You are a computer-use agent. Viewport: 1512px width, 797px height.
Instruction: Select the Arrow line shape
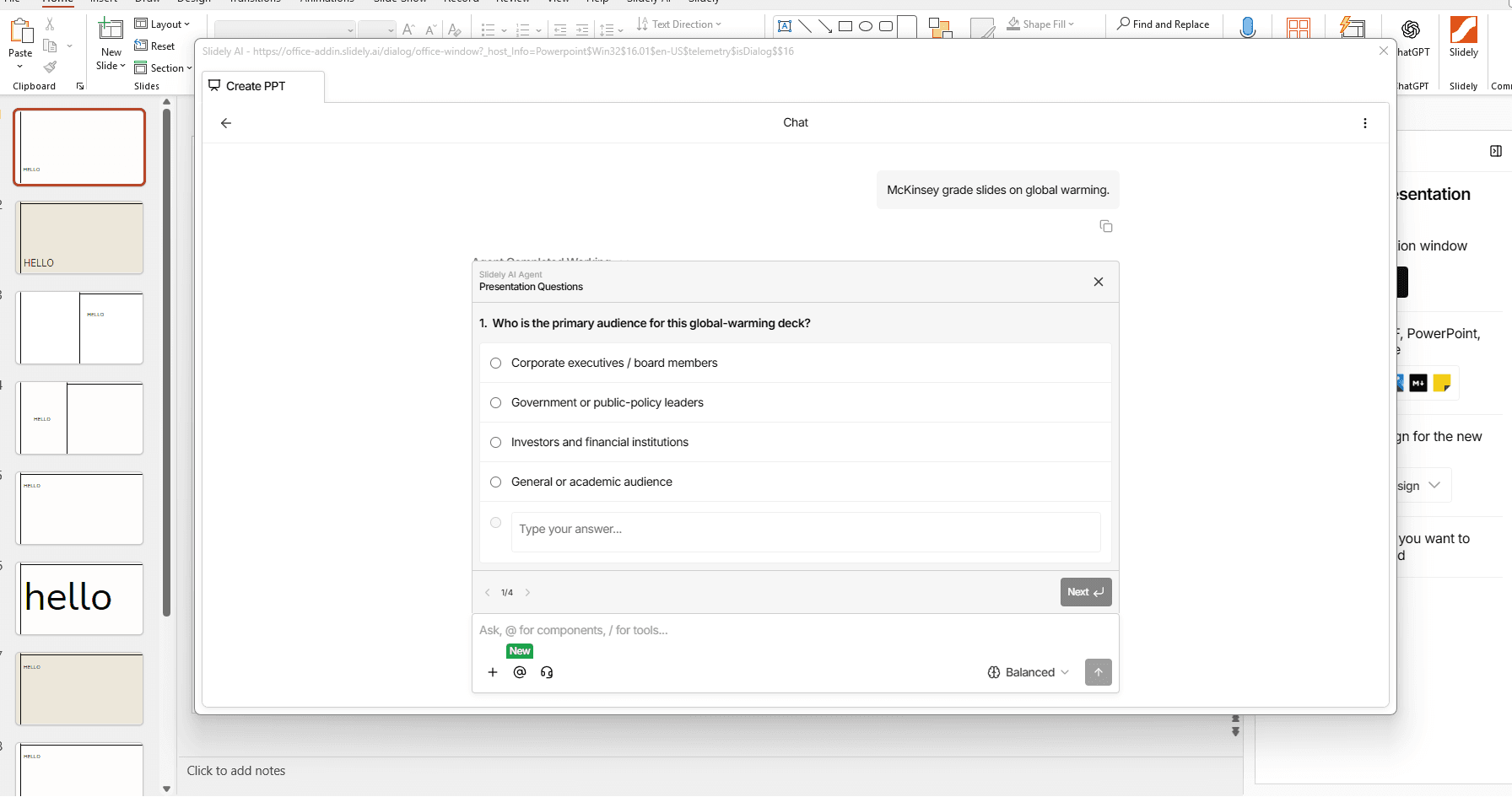click(x=825, y=26)
